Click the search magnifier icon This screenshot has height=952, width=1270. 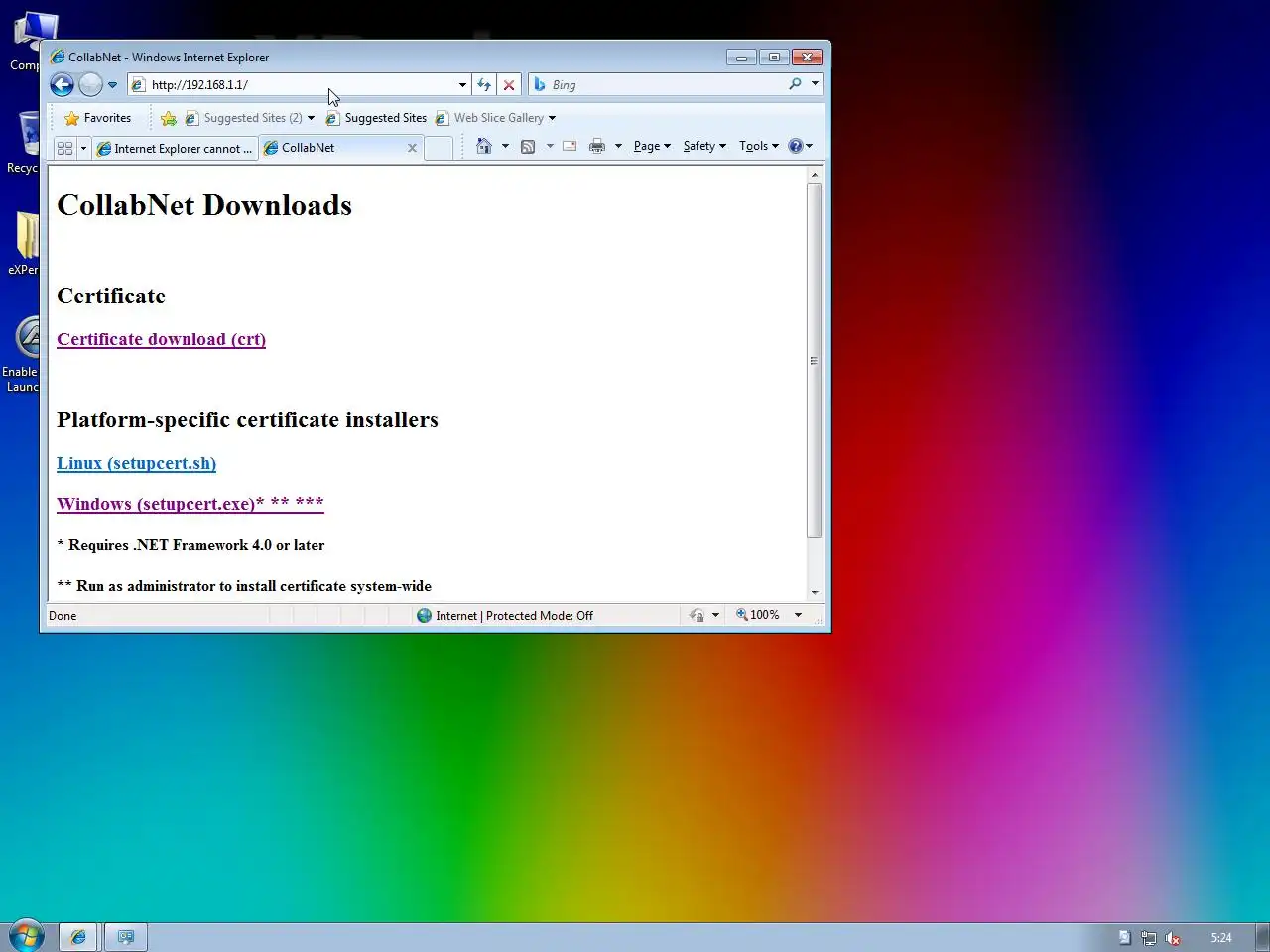pyautogui.click(x=795, y=84)
